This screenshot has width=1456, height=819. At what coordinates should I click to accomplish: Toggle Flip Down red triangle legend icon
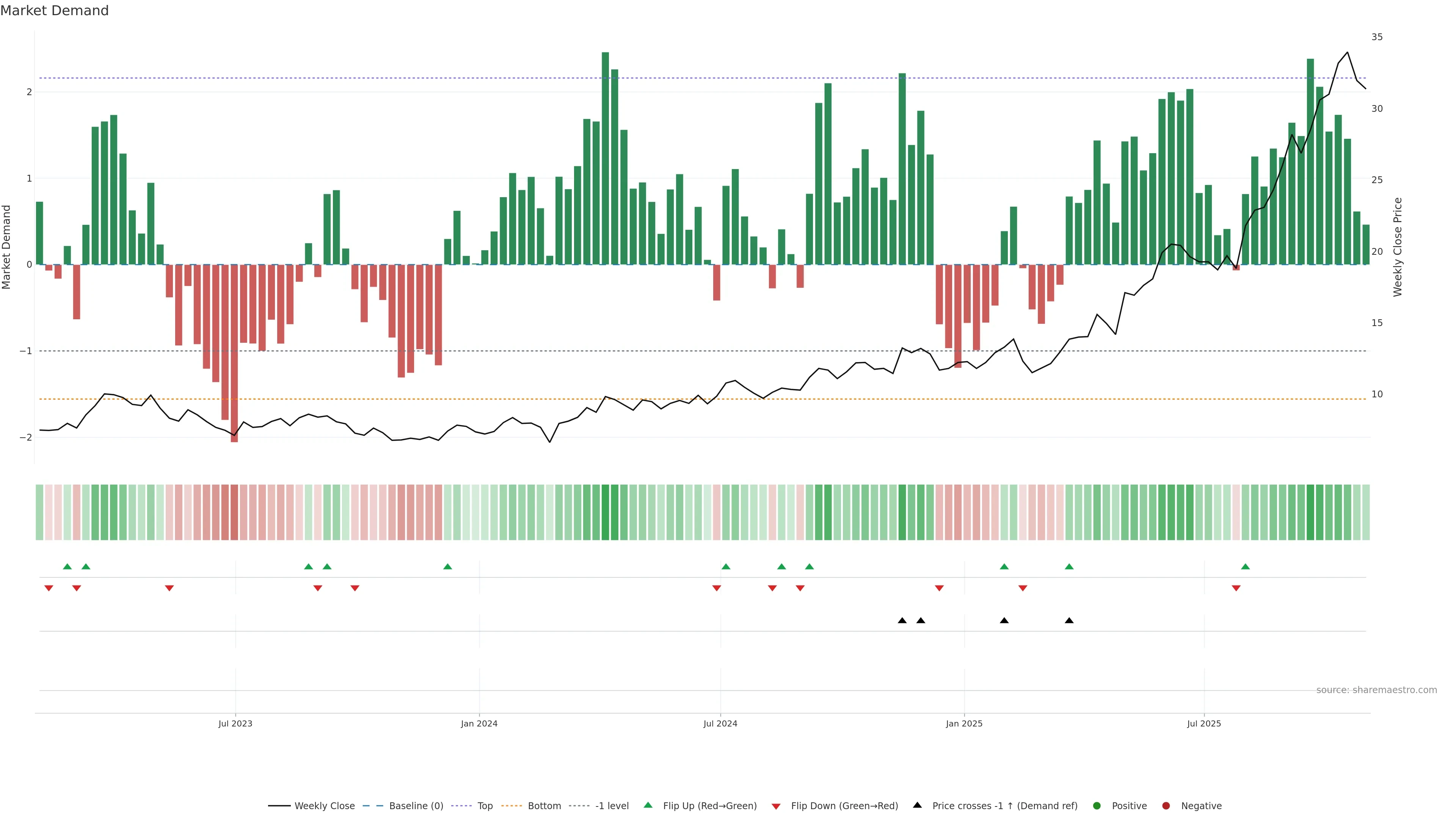pyautogui.click(x=776, y=806)
